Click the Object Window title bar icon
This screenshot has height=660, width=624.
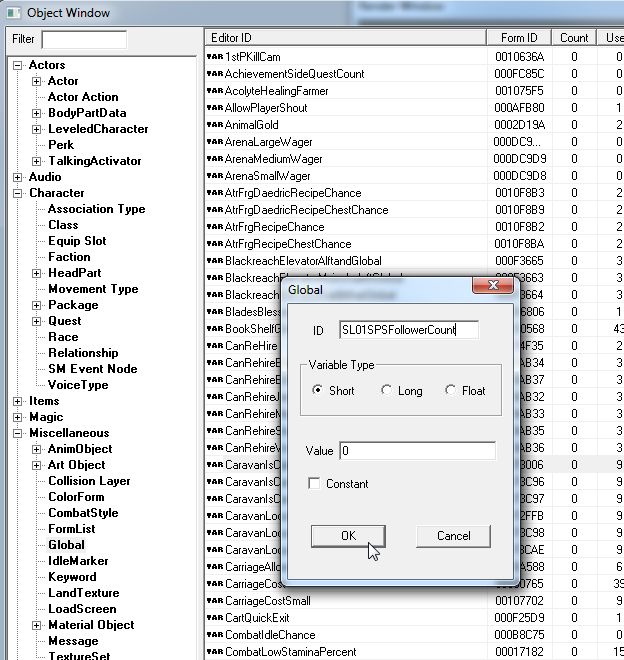click(x=13, y=13)
